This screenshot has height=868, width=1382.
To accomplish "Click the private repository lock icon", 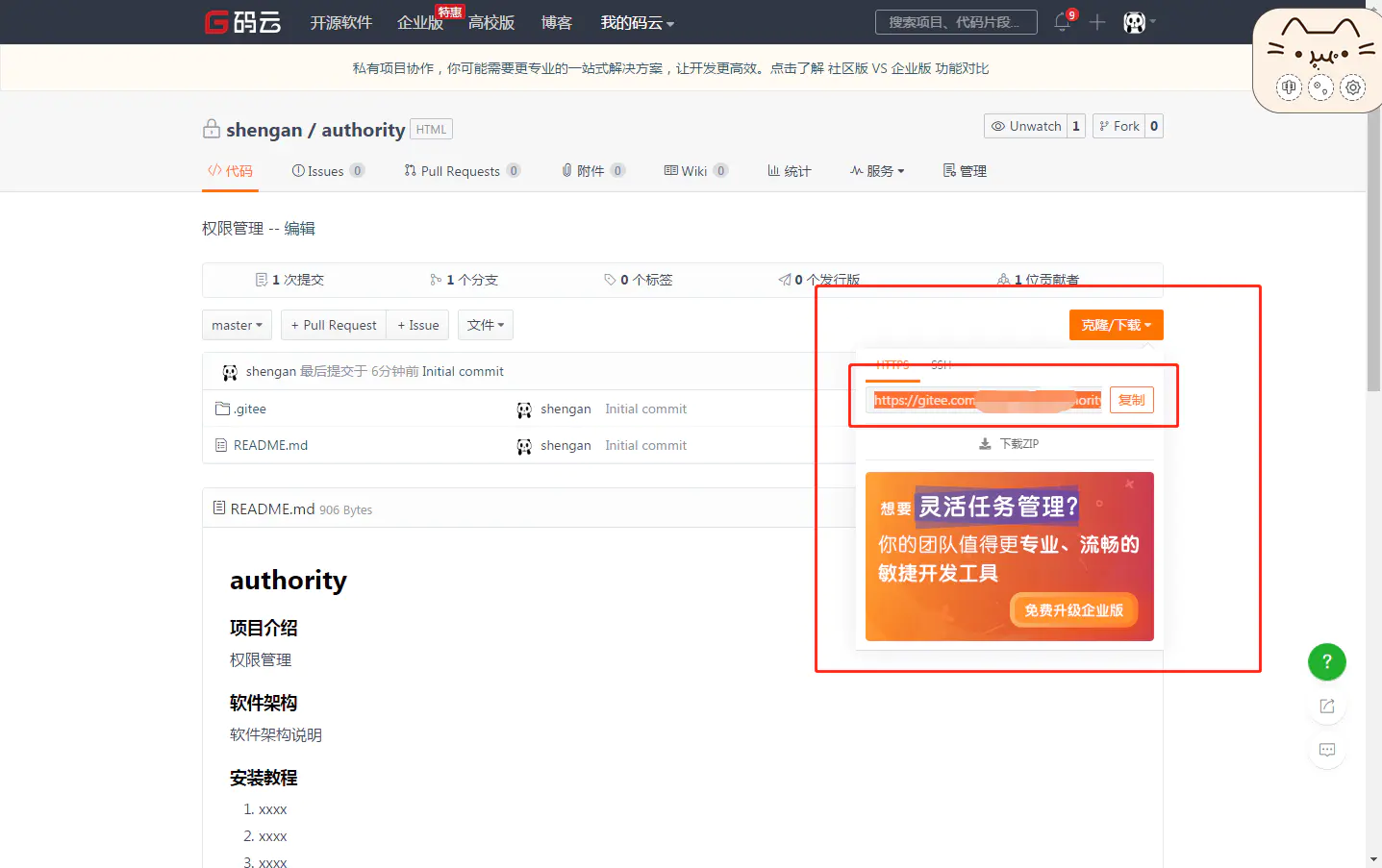I will [212, 129].
